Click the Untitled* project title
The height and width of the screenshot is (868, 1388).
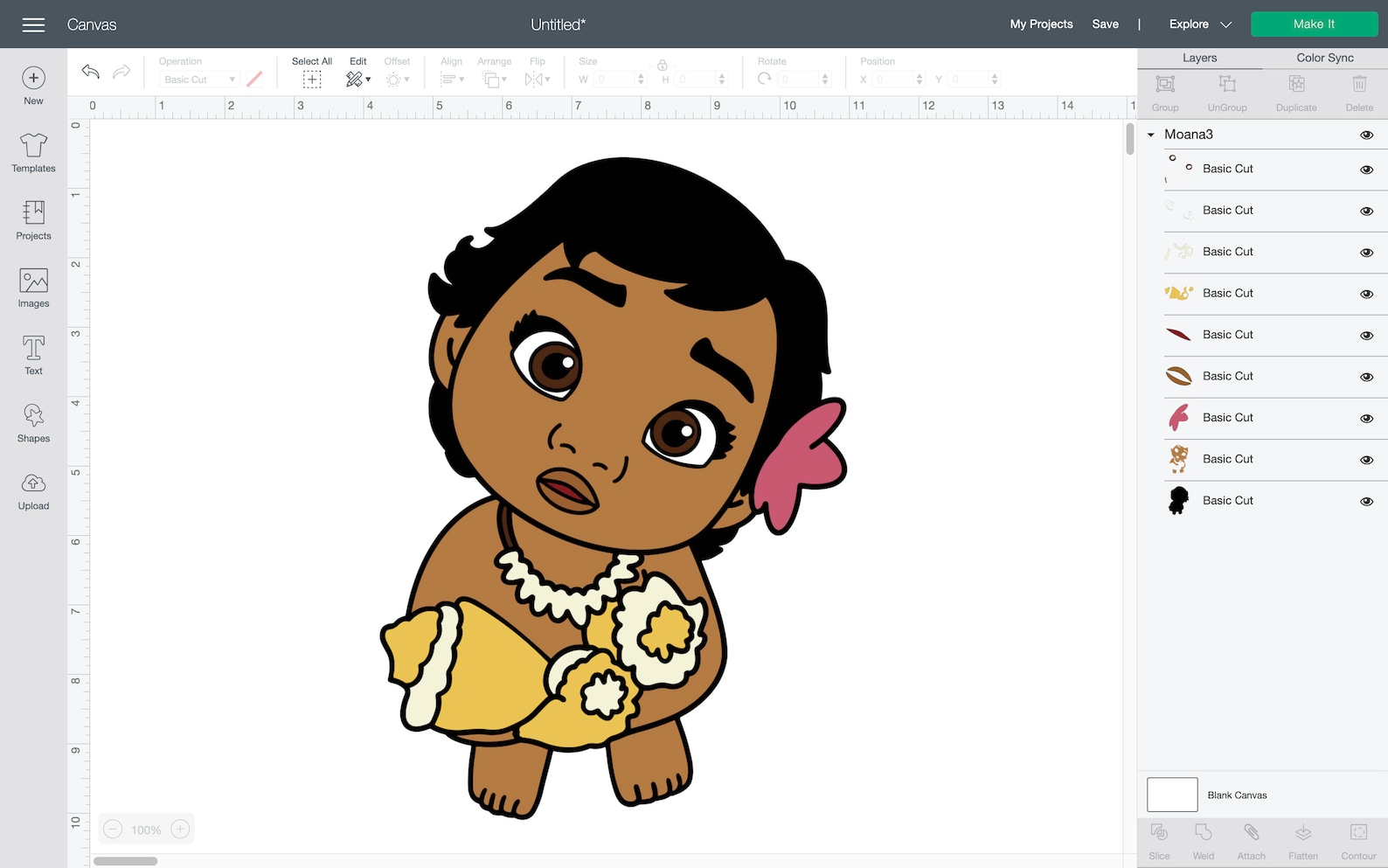coord(558,24)
